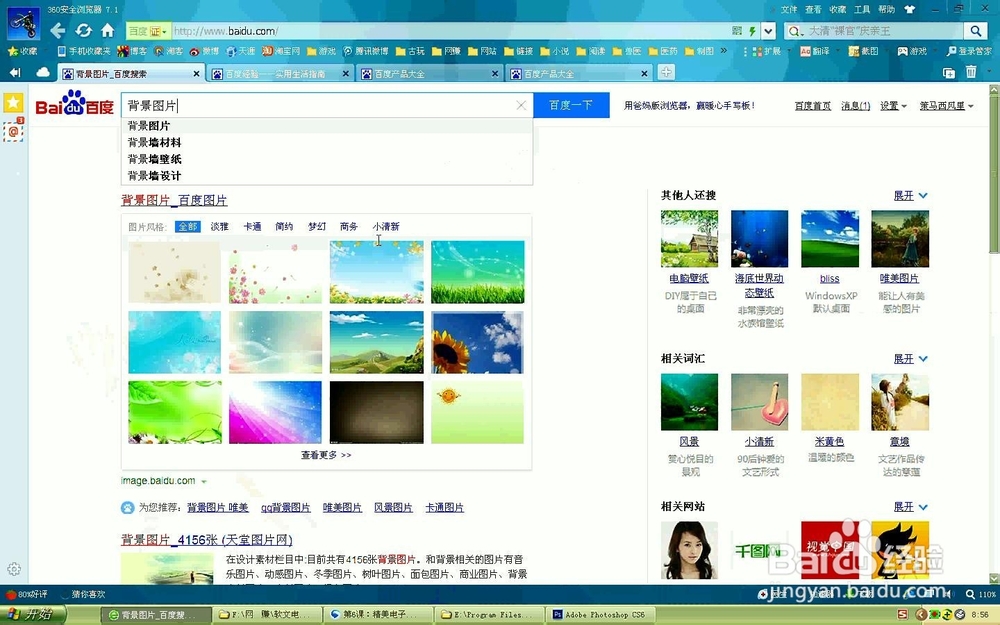1000x625 pixels.
Task: Open the 文件 menu
Action: [x=789, y=10]
